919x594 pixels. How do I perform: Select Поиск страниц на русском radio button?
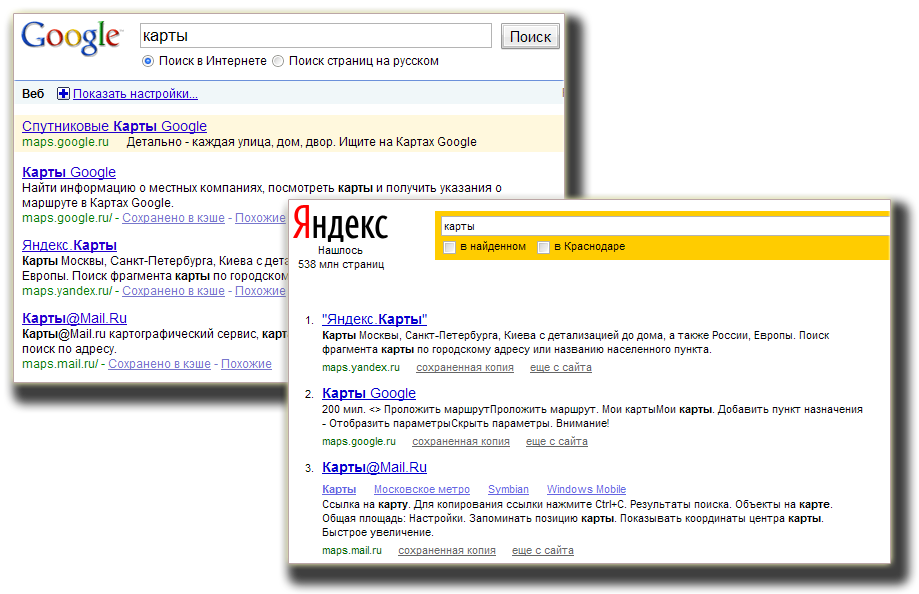[x=278, y=61]
